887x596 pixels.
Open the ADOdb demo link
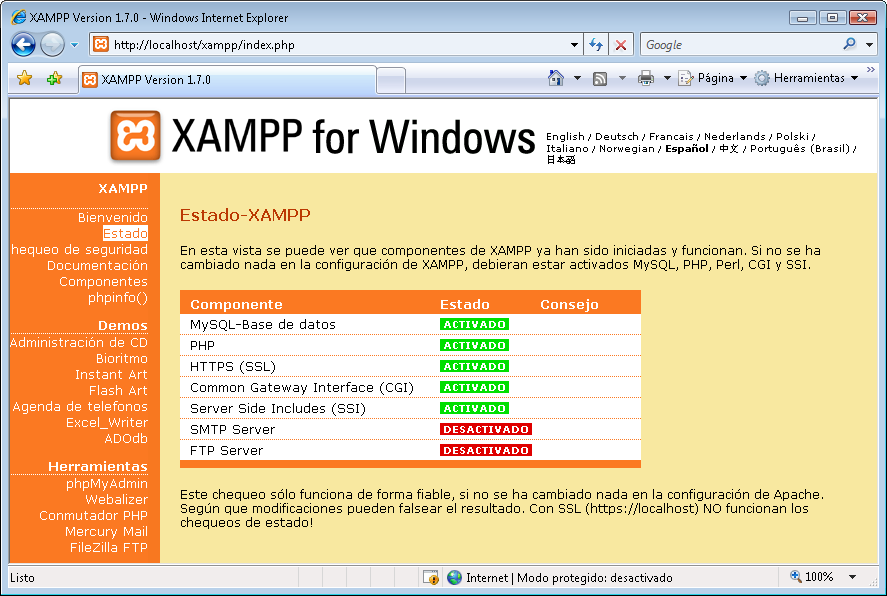[x=126, y=439]
